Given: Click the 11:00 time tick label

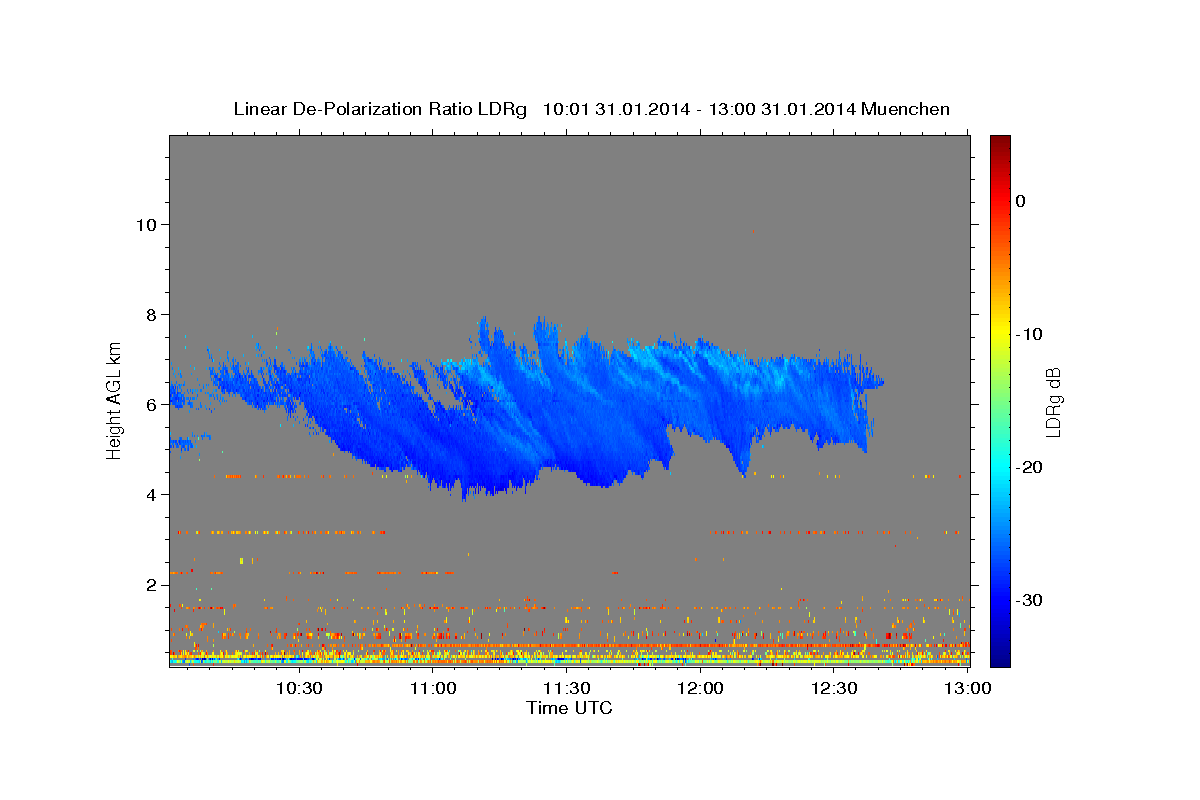Looking at the screenshot, I should point(433,688).
